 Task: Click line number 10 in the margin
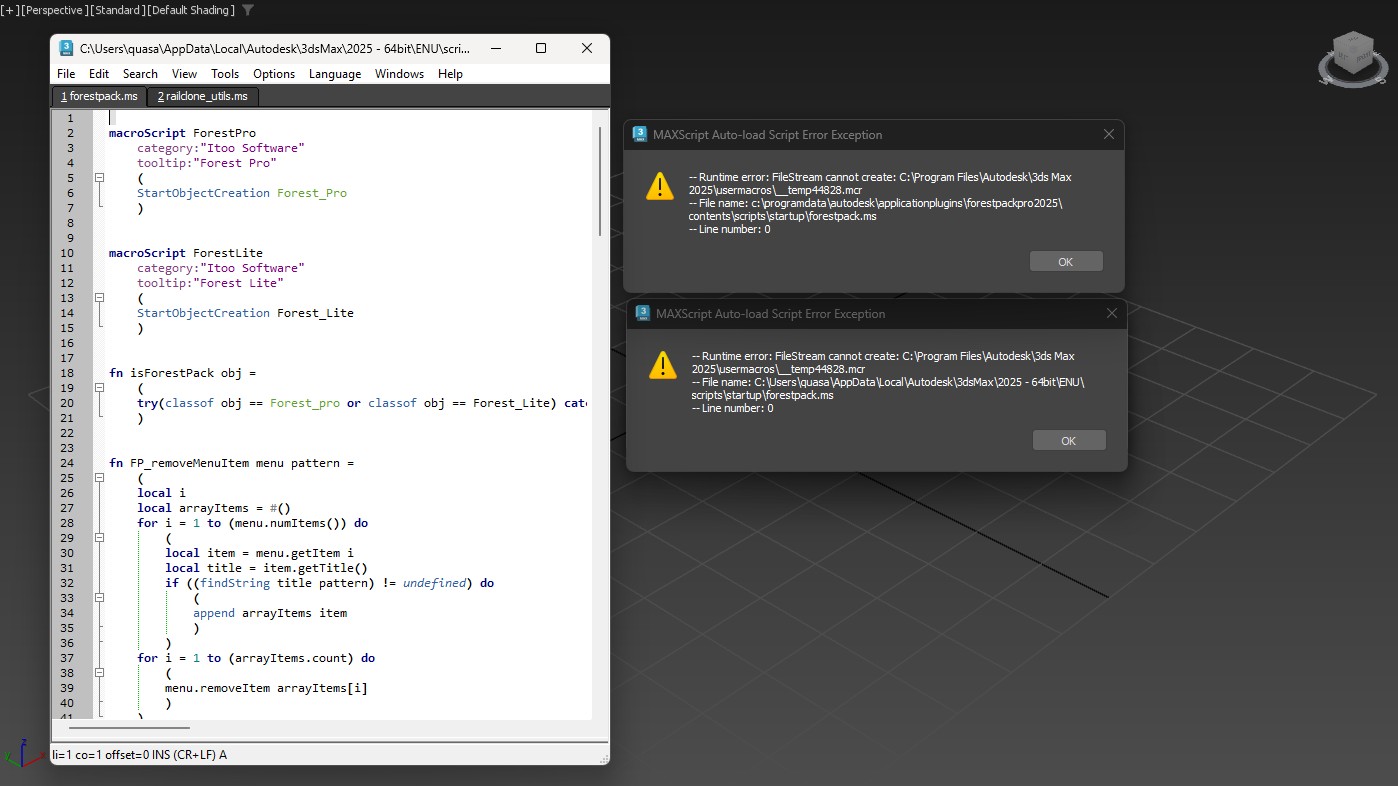tap(67, 253)
